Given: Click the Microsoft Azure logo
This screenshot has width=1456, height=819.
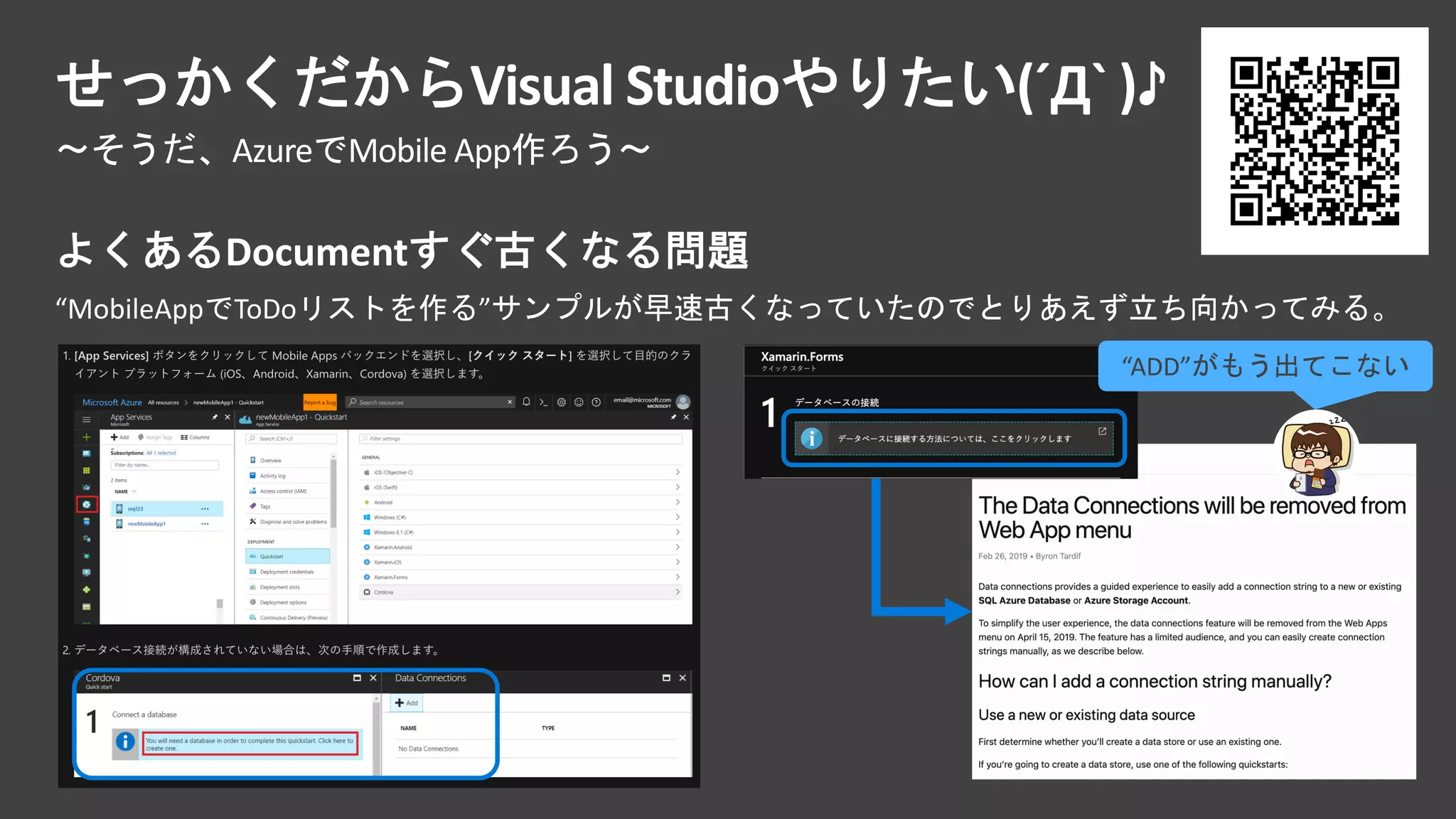Looking at the screenshot, I should [x=112, y=402].
